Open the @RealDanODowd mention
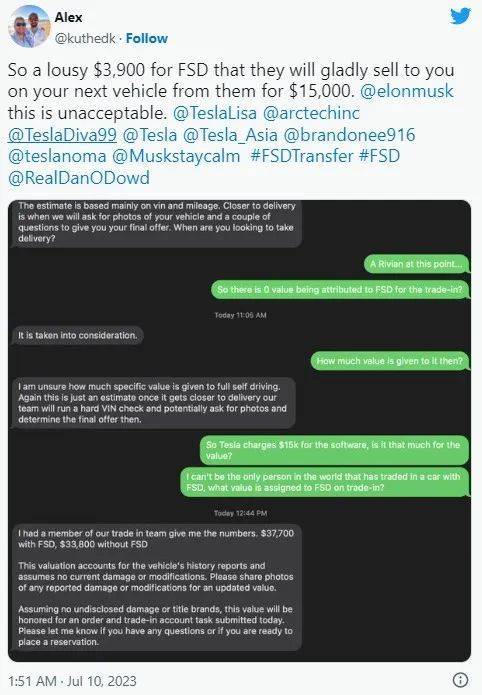482x695 pixels. click(x=78, y=178)
